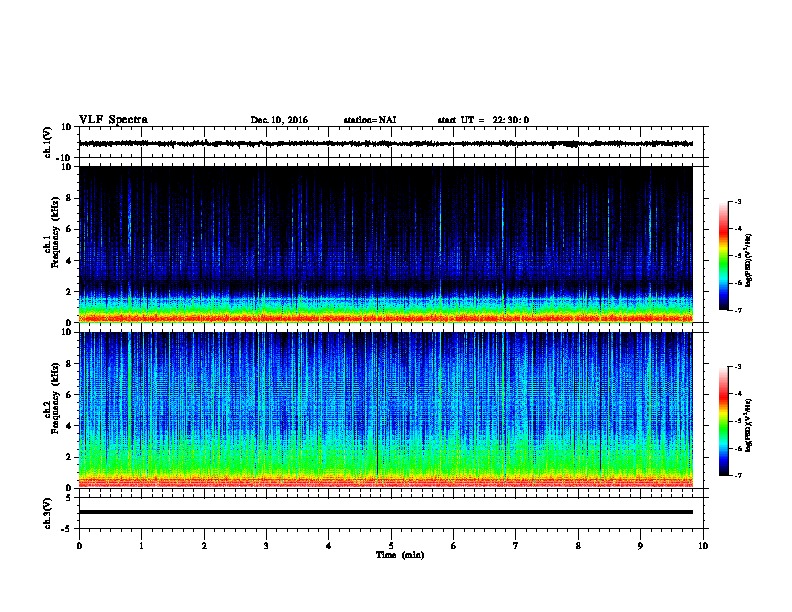Click the "-3" label on ch.1 color scale
Screen dimensions: 792x612
pos(737,202)
